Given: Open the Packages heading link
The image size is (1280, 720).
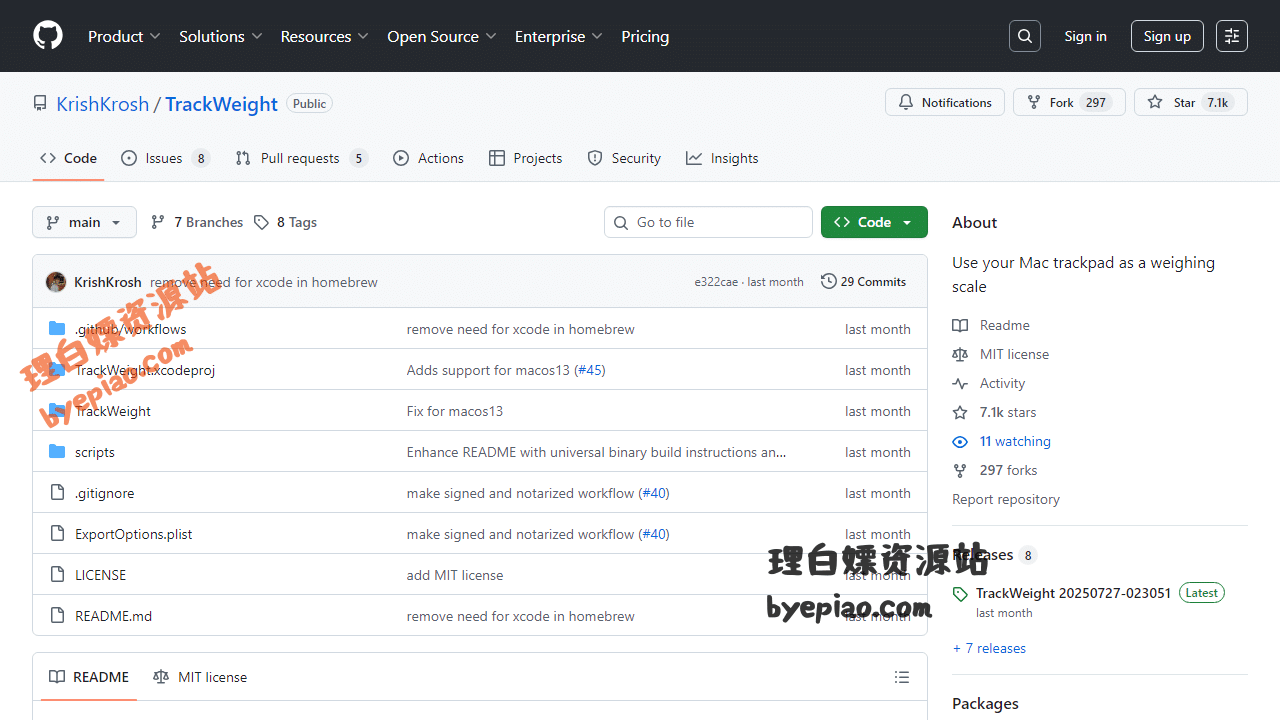Looking at the screenshot, I should point(985,704).
